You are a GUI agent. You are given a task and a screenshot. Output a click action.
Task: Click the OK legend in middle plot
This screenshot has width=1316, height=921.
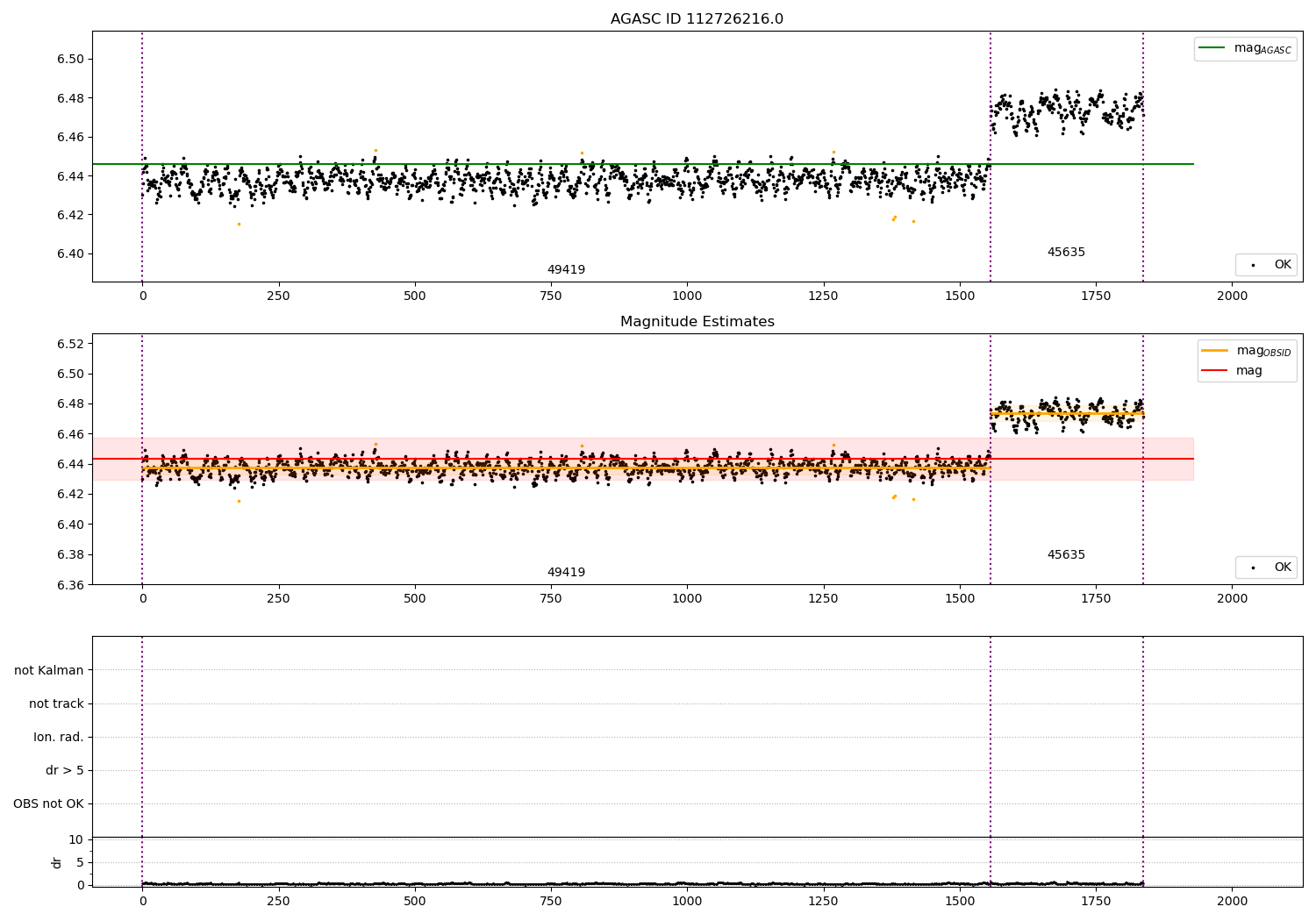tap(1267, 568)
